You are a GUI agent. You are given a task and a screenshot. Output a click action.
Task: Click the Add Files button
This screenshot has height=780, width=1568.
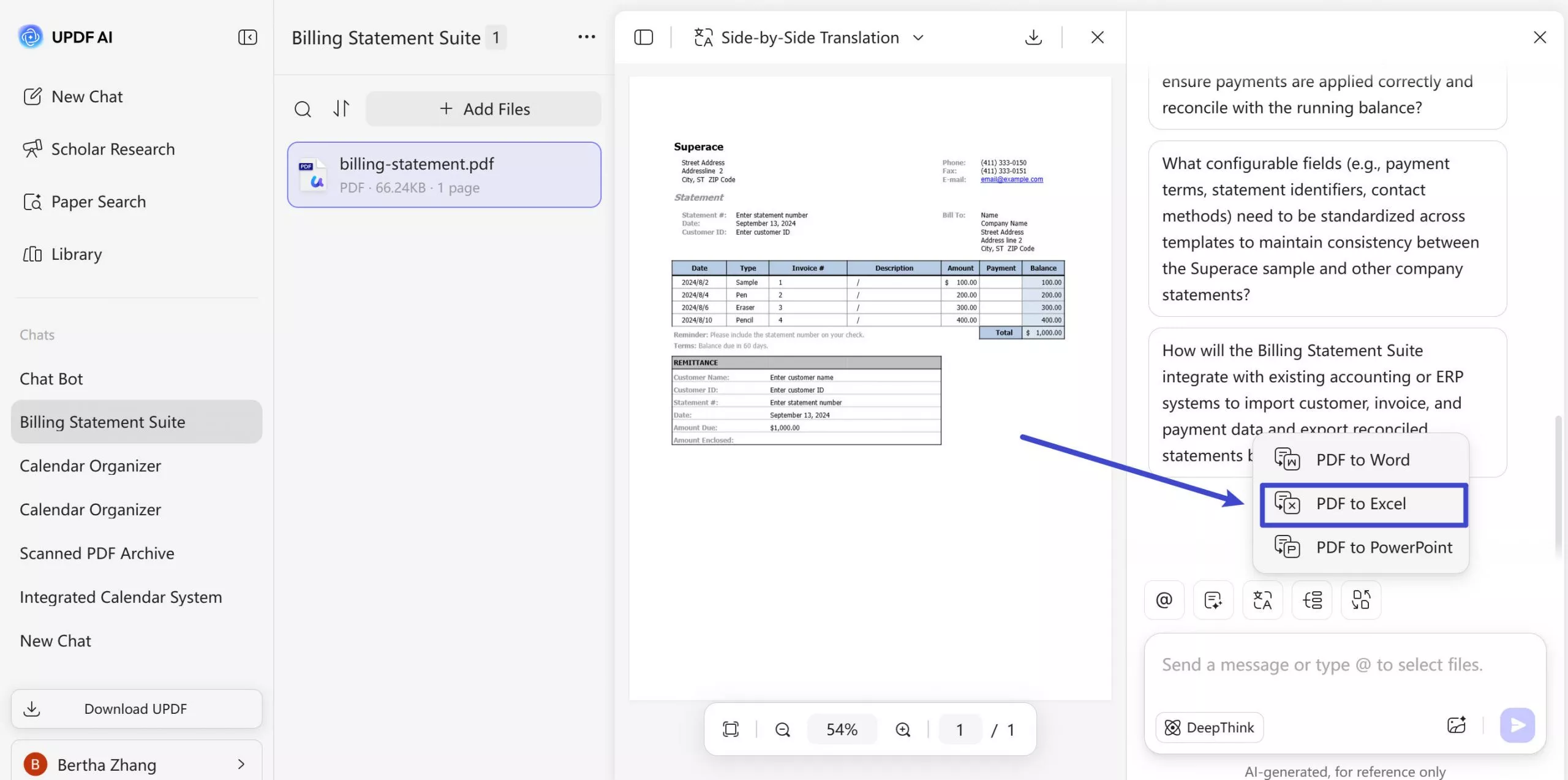pos(483,108)
